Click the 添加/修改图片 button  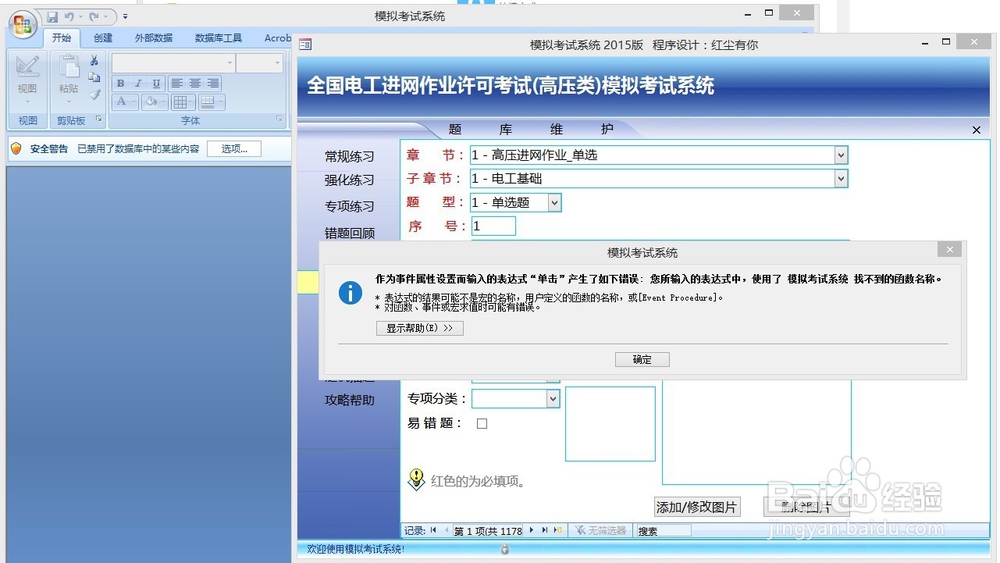click(x=696, y=508)
